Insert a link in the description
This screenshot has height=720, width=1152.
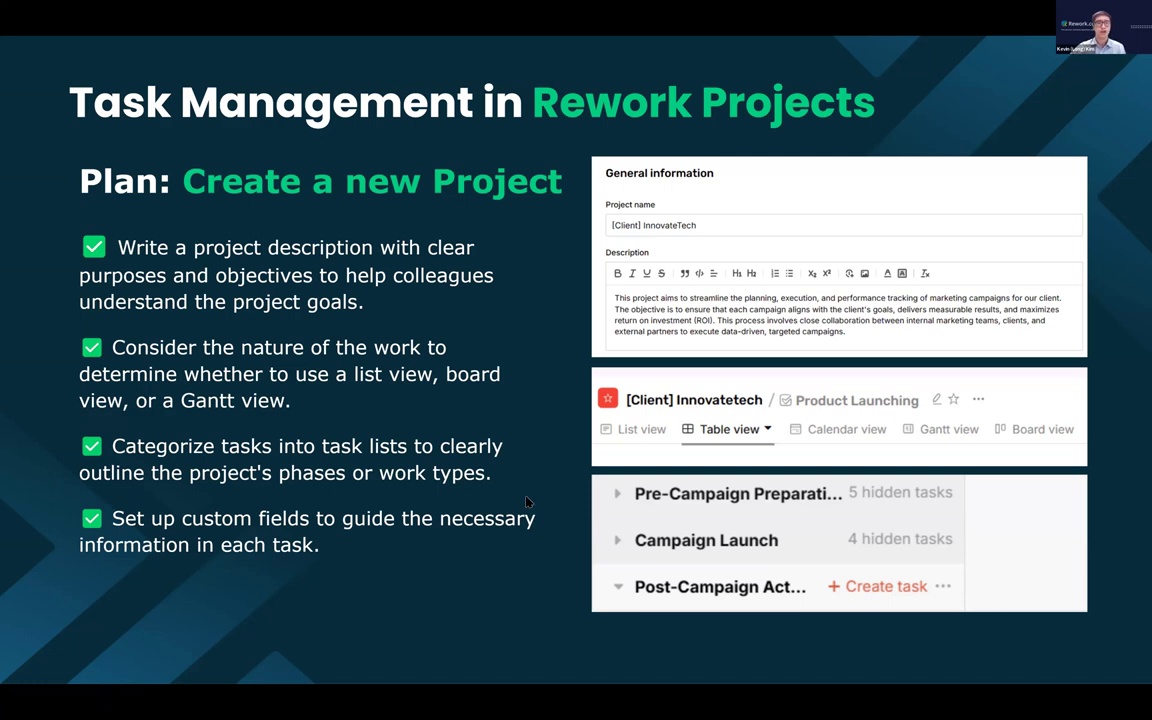[x=849, y=273]
